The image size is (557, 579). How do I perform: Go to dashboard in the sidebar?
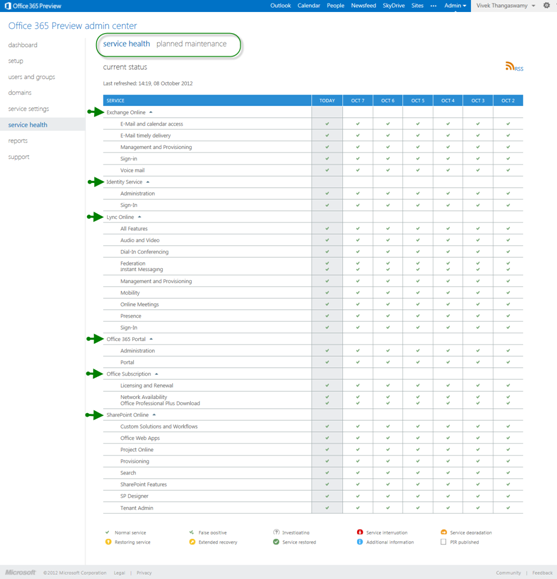[23, 45]
